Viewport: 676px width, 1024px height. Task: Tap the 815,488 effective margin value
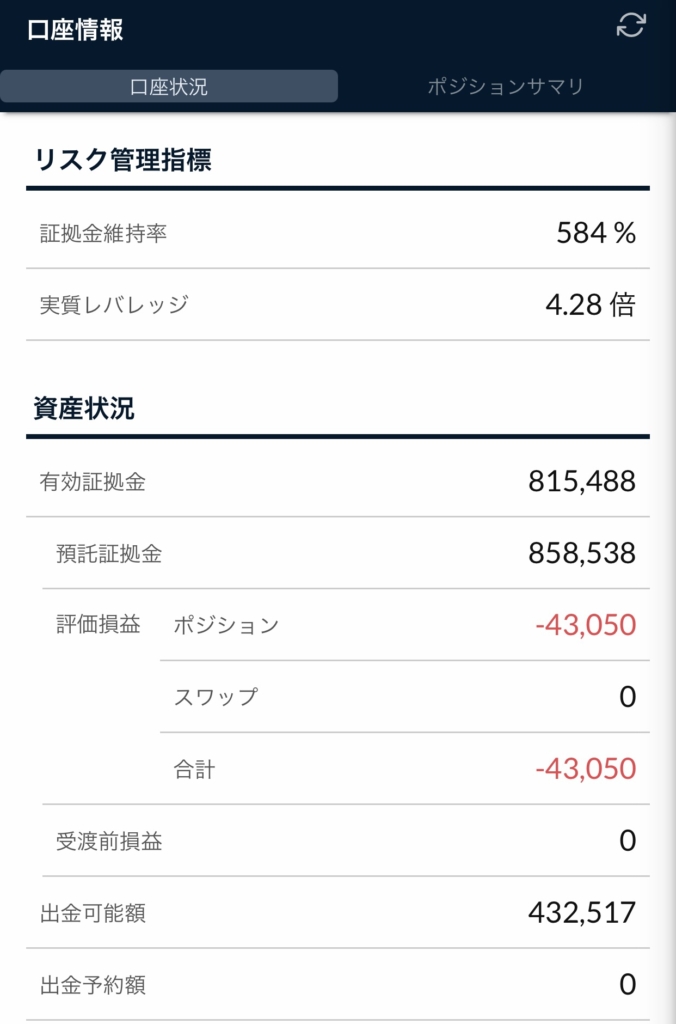[x=582, y=481]
